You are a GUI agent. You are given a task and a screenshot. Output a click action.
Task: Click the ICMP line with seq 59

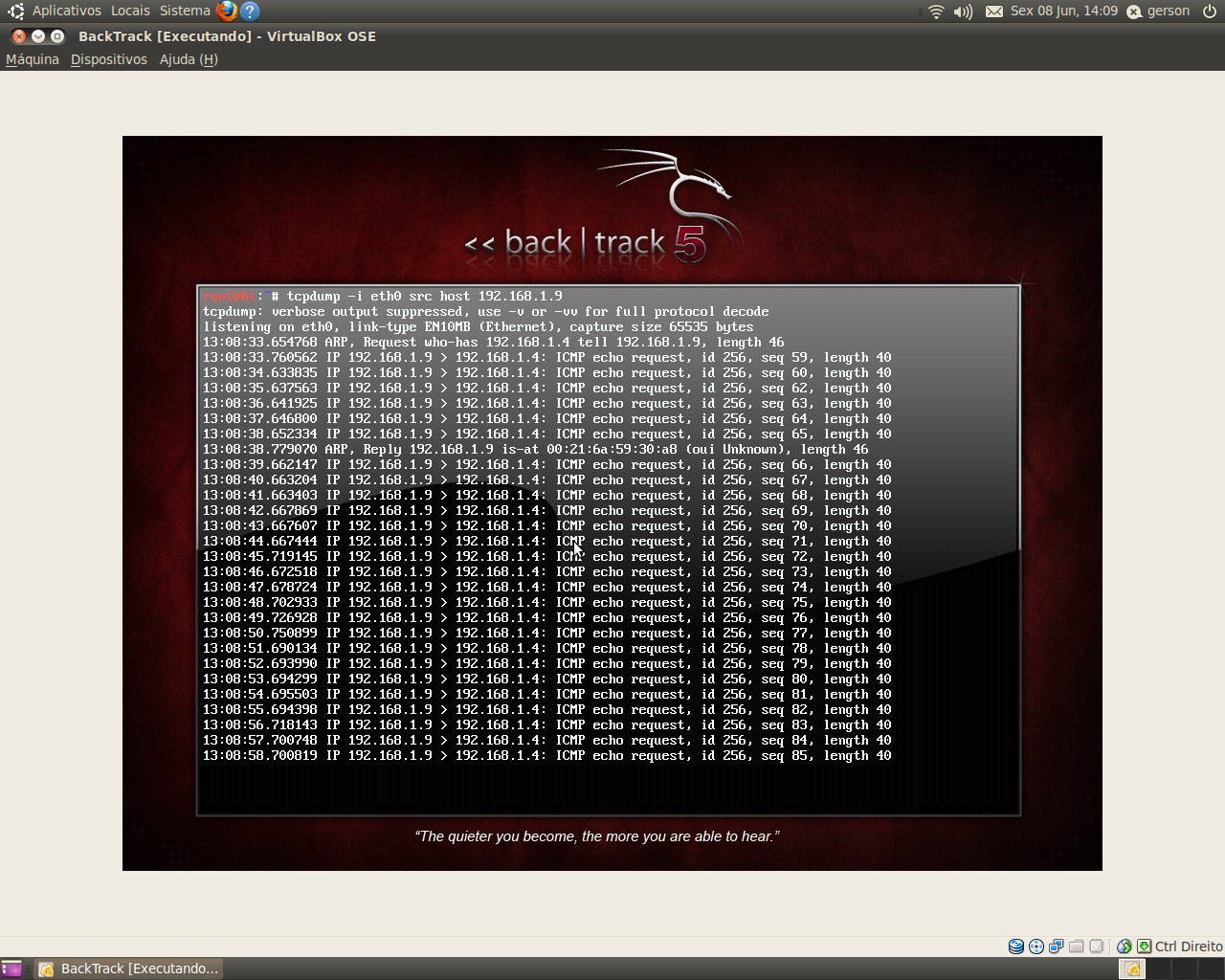(546, 358)
